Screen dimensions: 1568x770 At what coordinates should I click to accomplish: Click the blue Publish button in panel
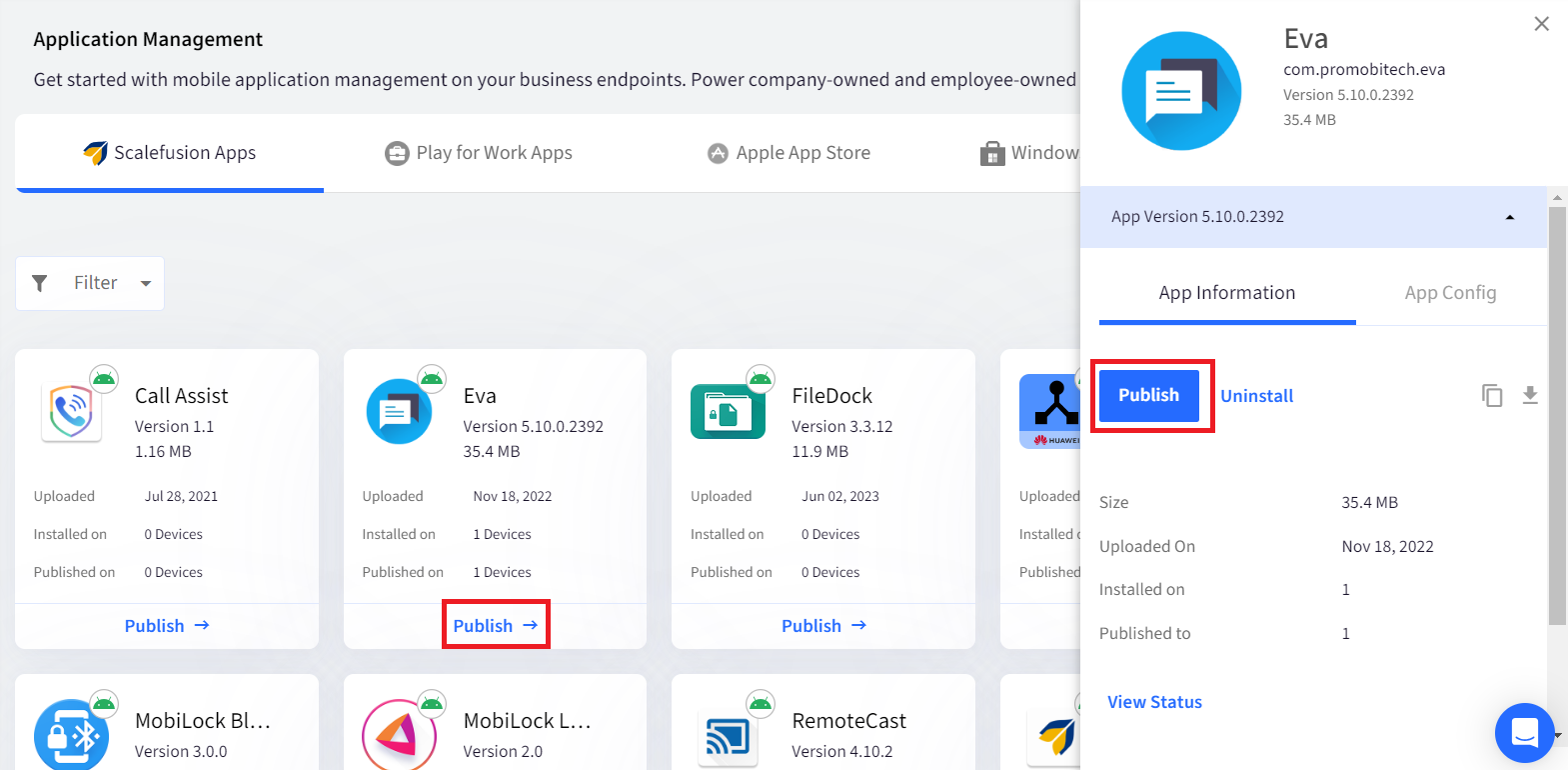coord(1148,395)
